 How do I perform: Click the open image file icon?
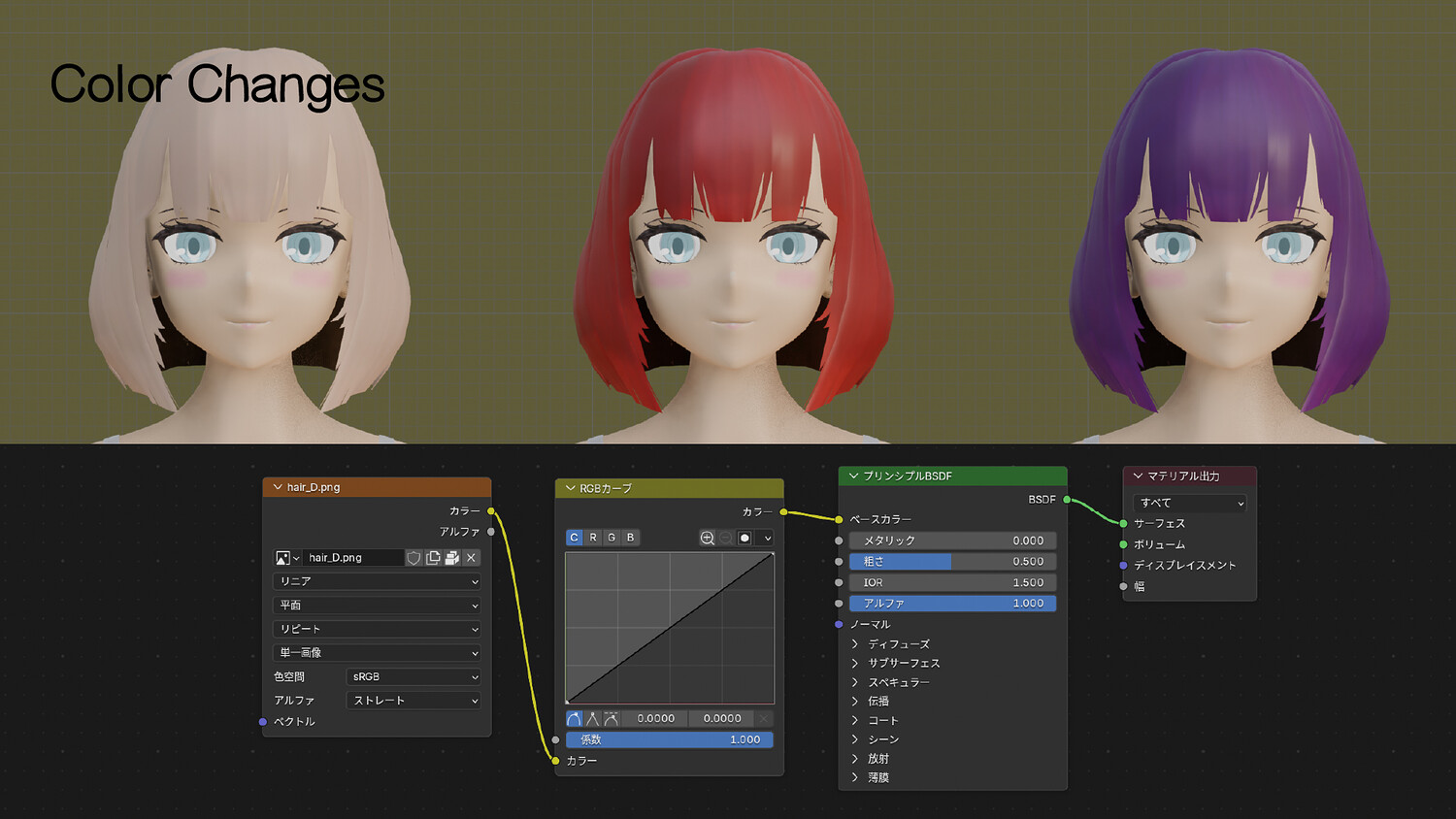click(451, 558)
